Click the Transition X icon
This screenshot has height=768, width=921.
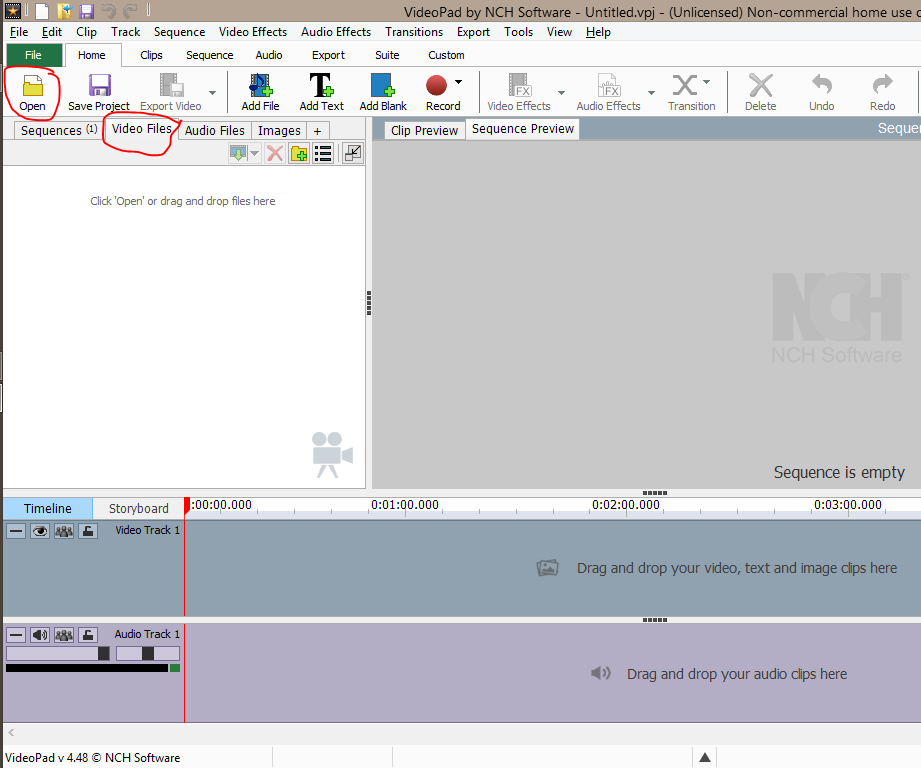(x=684, y=85)
